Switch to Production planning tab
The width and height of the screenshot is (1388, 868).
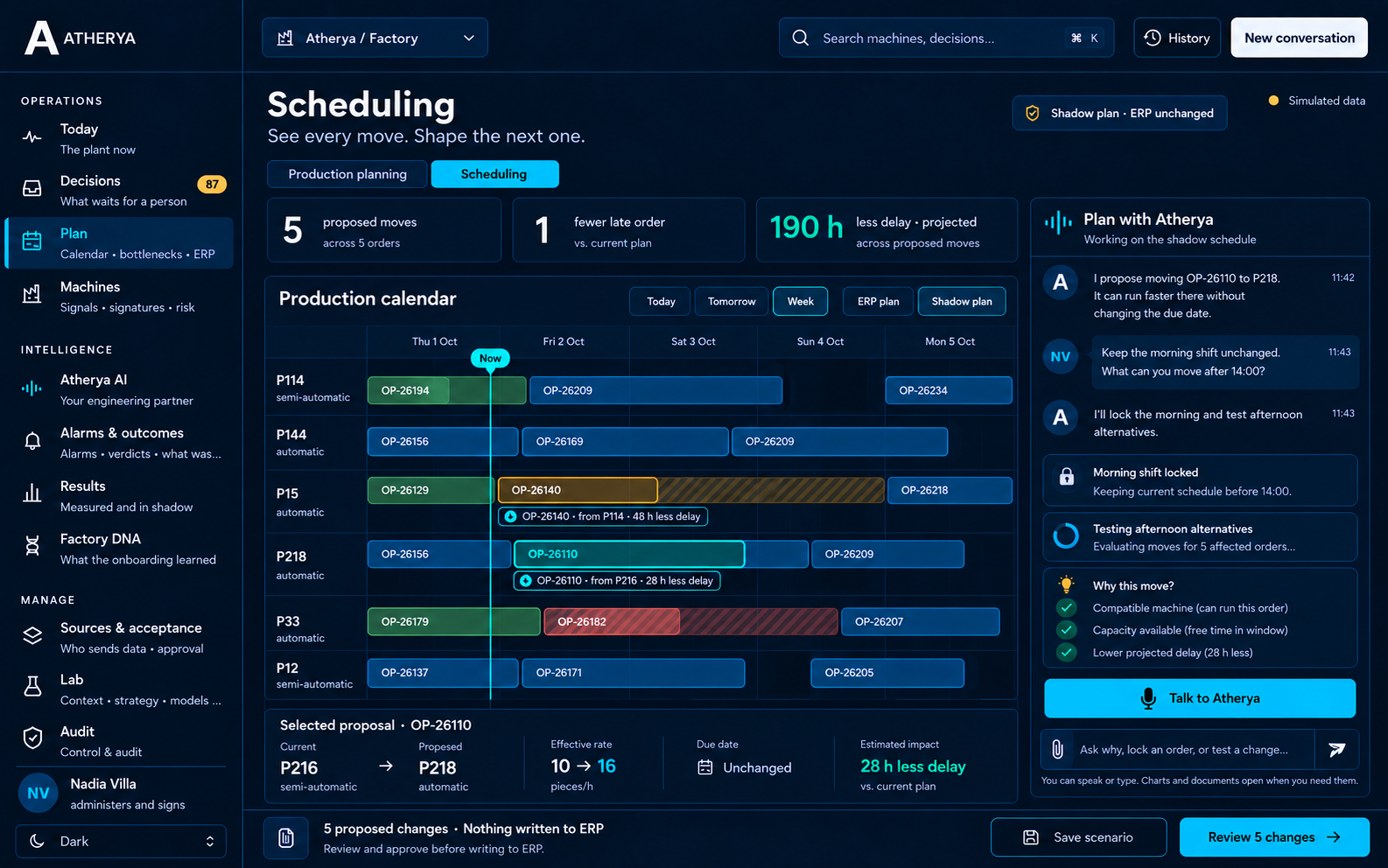coord(347,174)
